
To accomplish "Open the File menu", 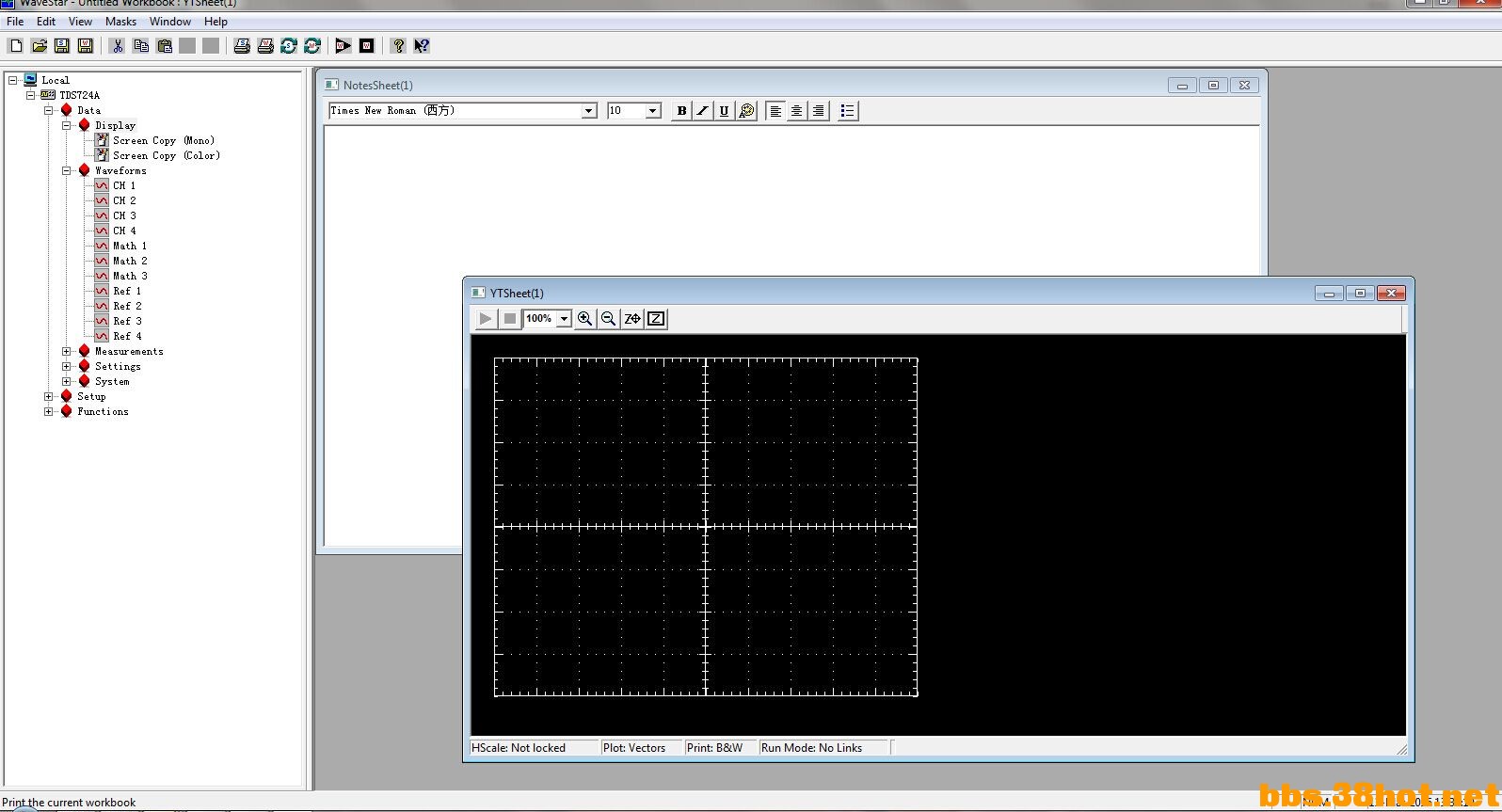I will click(x=15, y=22).
